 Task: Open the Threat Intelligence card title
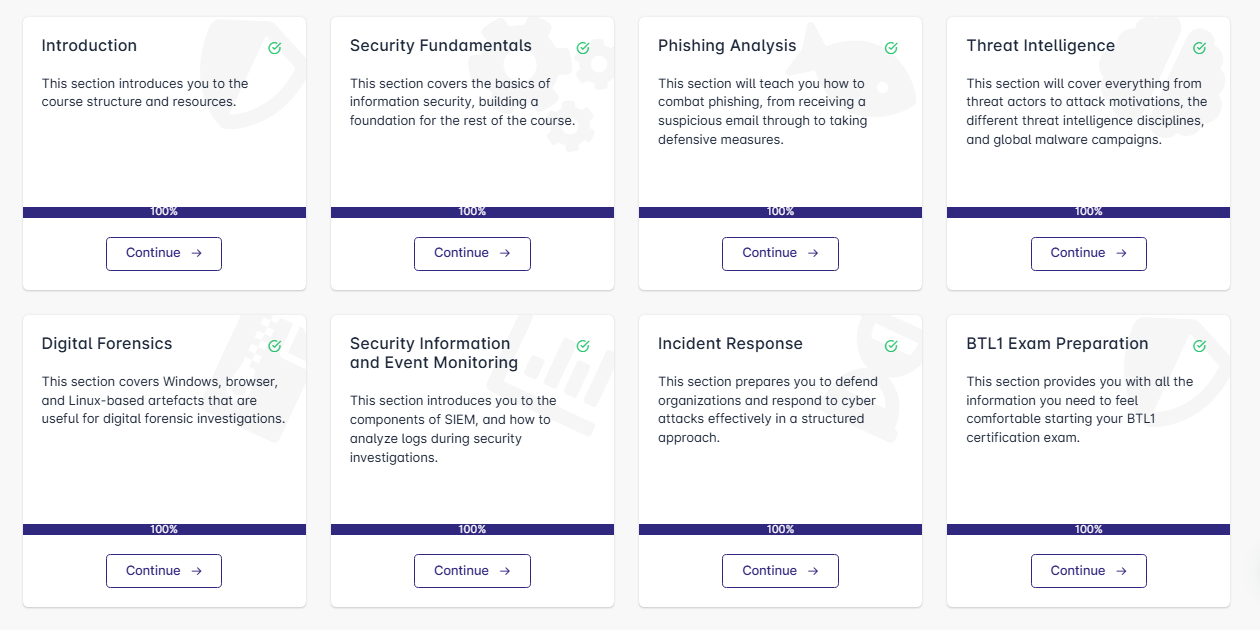tap(1040, 46)
